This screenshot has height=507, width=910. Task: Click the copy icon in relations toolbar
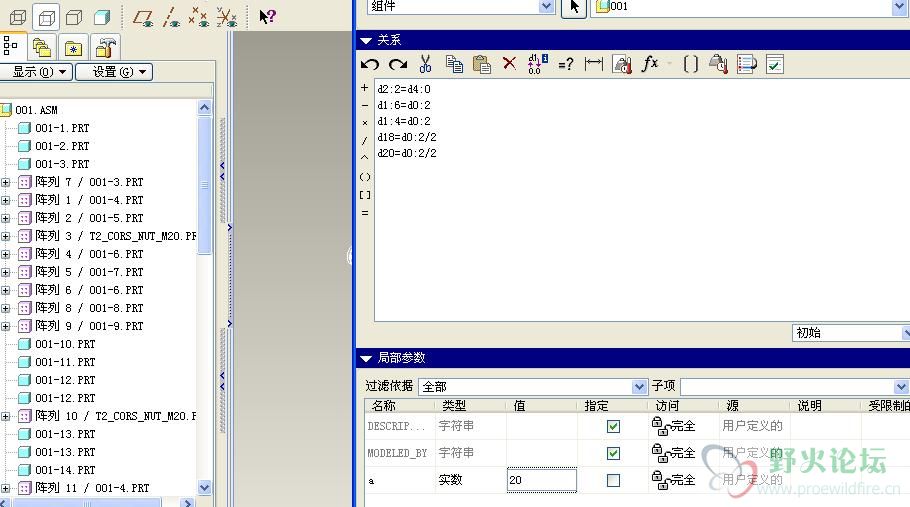point(454,64)
